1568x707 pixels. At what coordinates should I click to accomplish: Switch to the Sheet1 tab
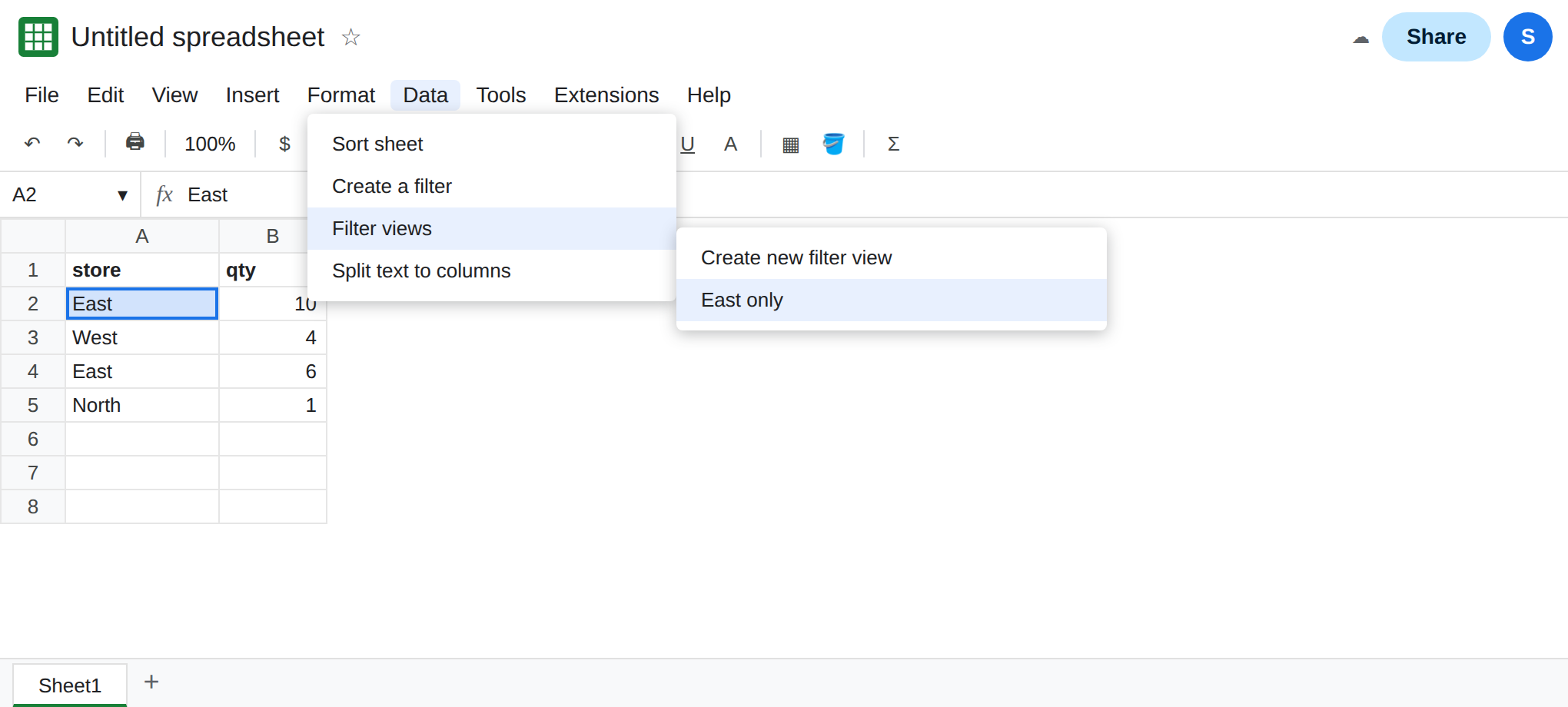[x=70, y=685]
